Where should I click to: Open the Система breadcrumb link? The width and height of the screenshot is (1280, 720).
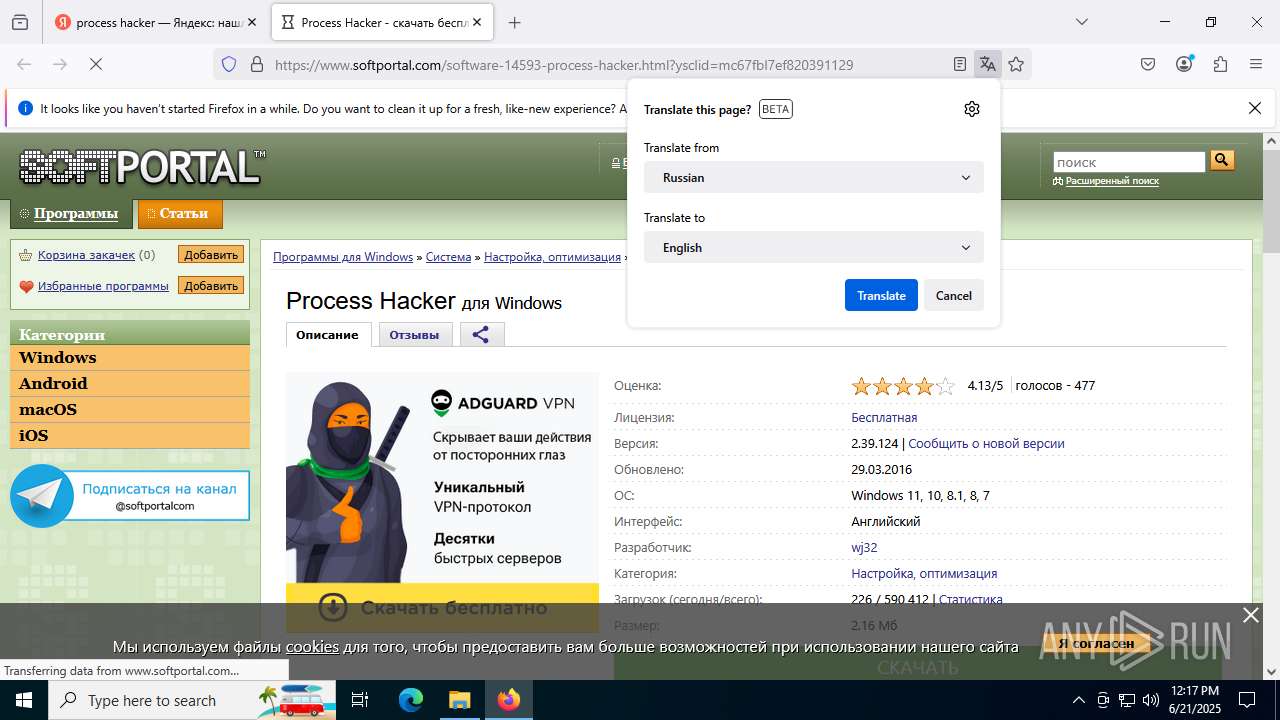point(448,257)
